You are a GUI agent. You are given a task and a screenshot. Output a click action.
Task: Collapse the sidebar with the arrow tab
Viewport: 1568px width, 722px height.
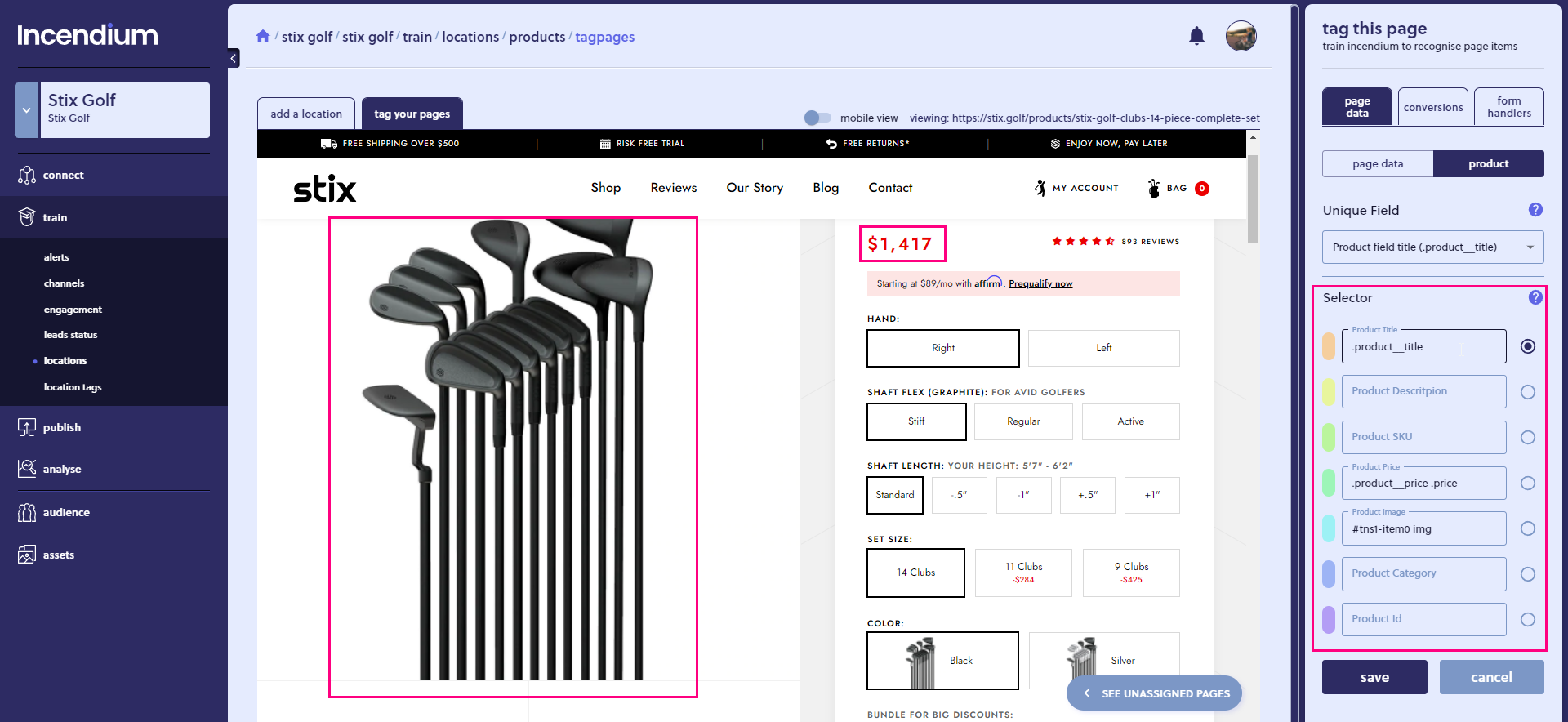pos(234,58)
